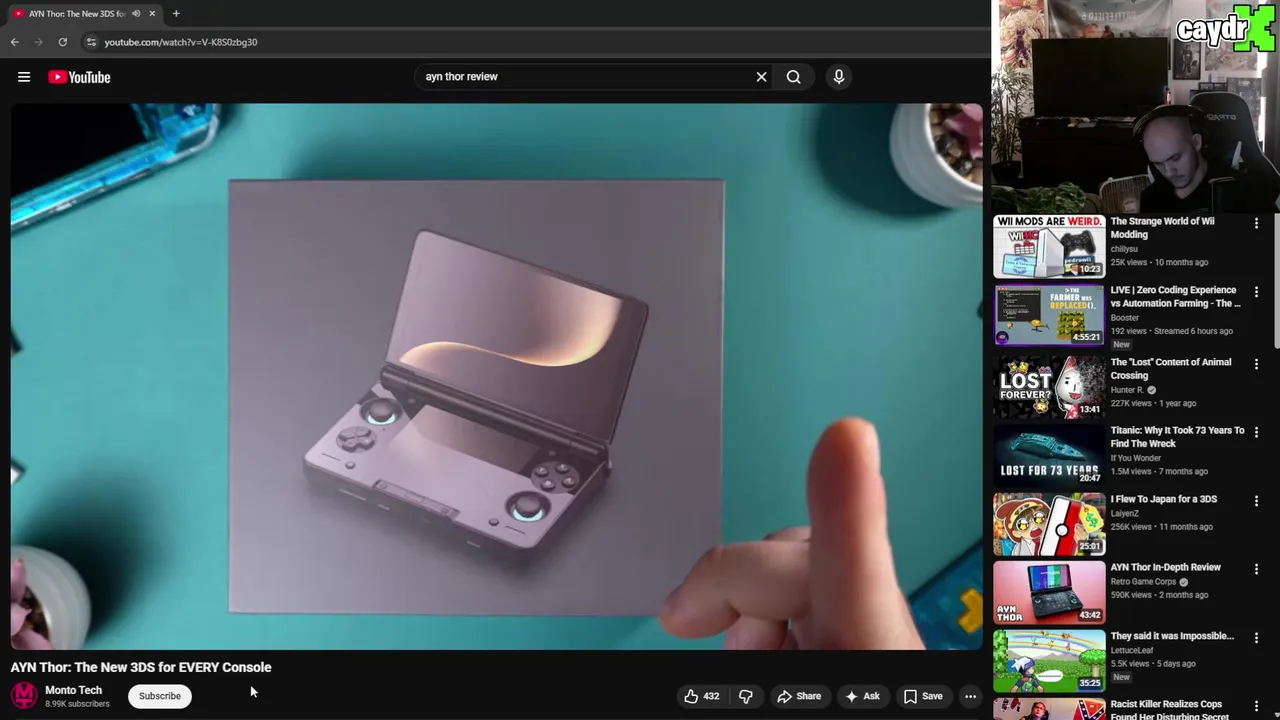Image resolution: width=1280 pixels, height=720 pixels.
Task: Open the Ask AI button
Action: coord(862,696)
